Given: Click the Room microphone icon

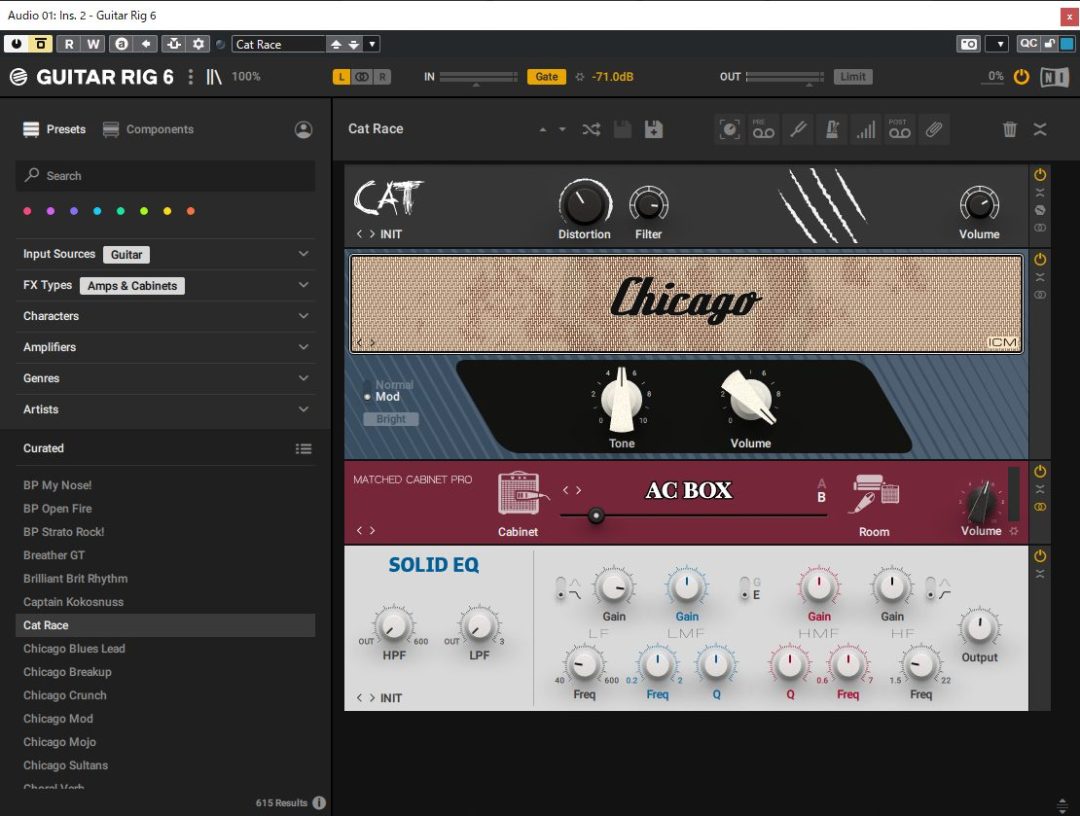Looking at the screenshot, I should click(x=873, y=494).
